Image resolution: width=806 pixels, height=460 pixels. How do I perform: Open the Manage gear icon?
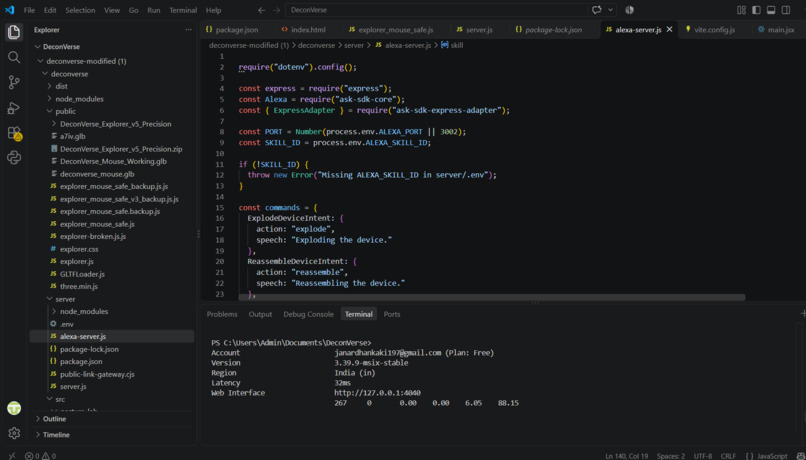(14, 433)
